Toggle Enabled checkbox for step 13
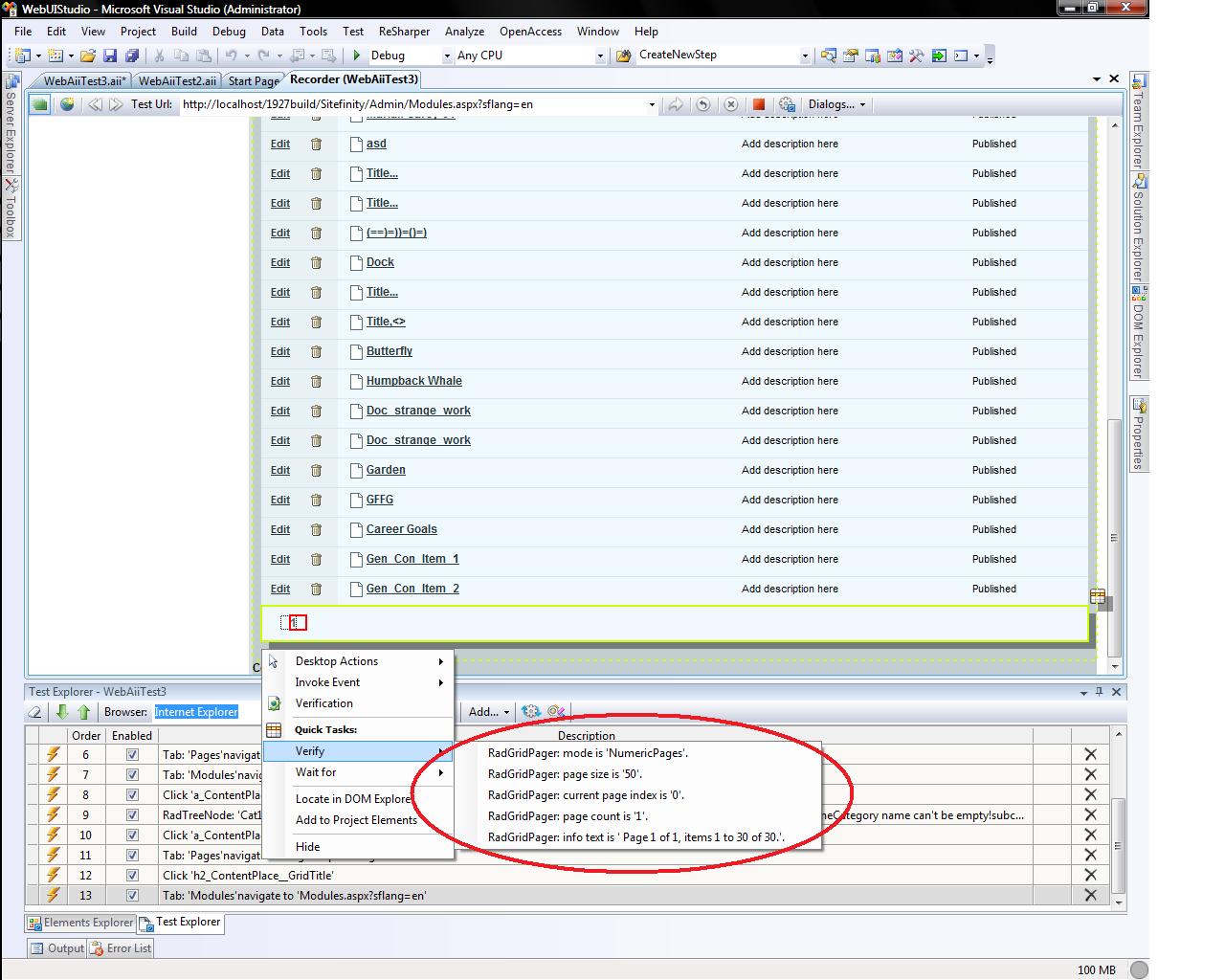This screenshot has width=1225, height=980. pos(132,896)
